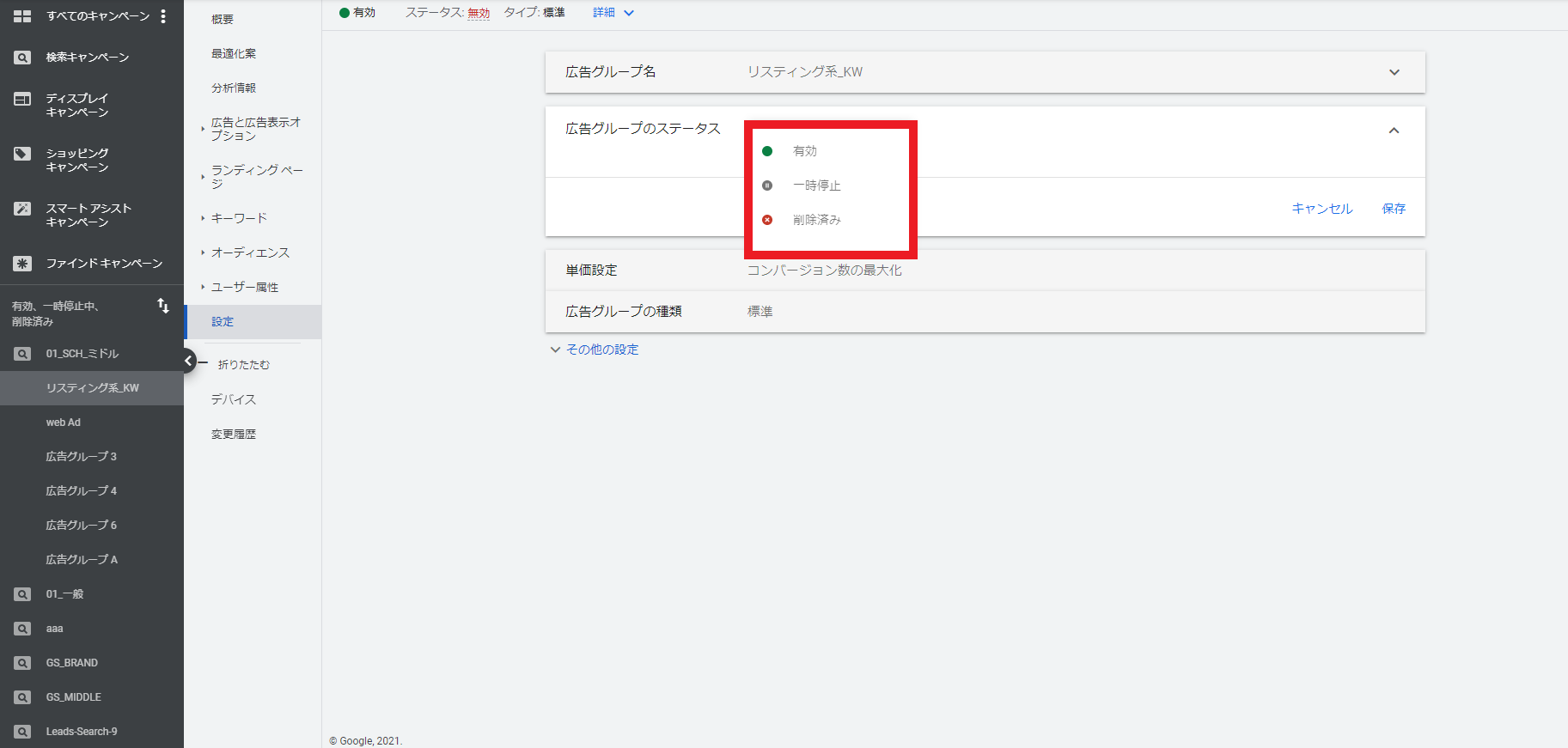This screenshot has height=748, width=1568.
Task: Open the three-dot menu beside すべてのキャンペーン
Action: [163, 16]
